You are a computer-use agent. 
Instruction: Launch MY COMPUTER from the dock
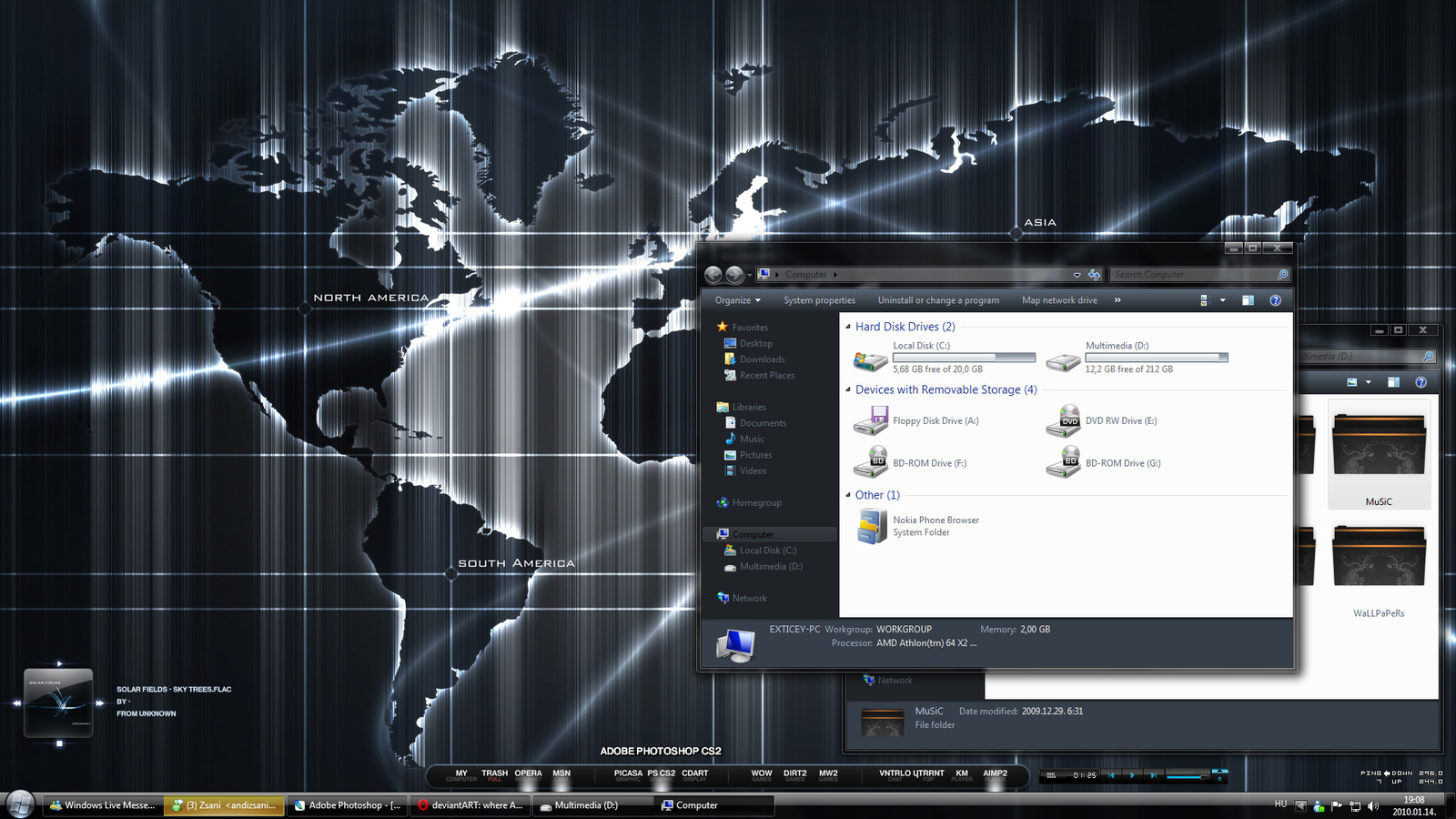click(x=461, y=775)
